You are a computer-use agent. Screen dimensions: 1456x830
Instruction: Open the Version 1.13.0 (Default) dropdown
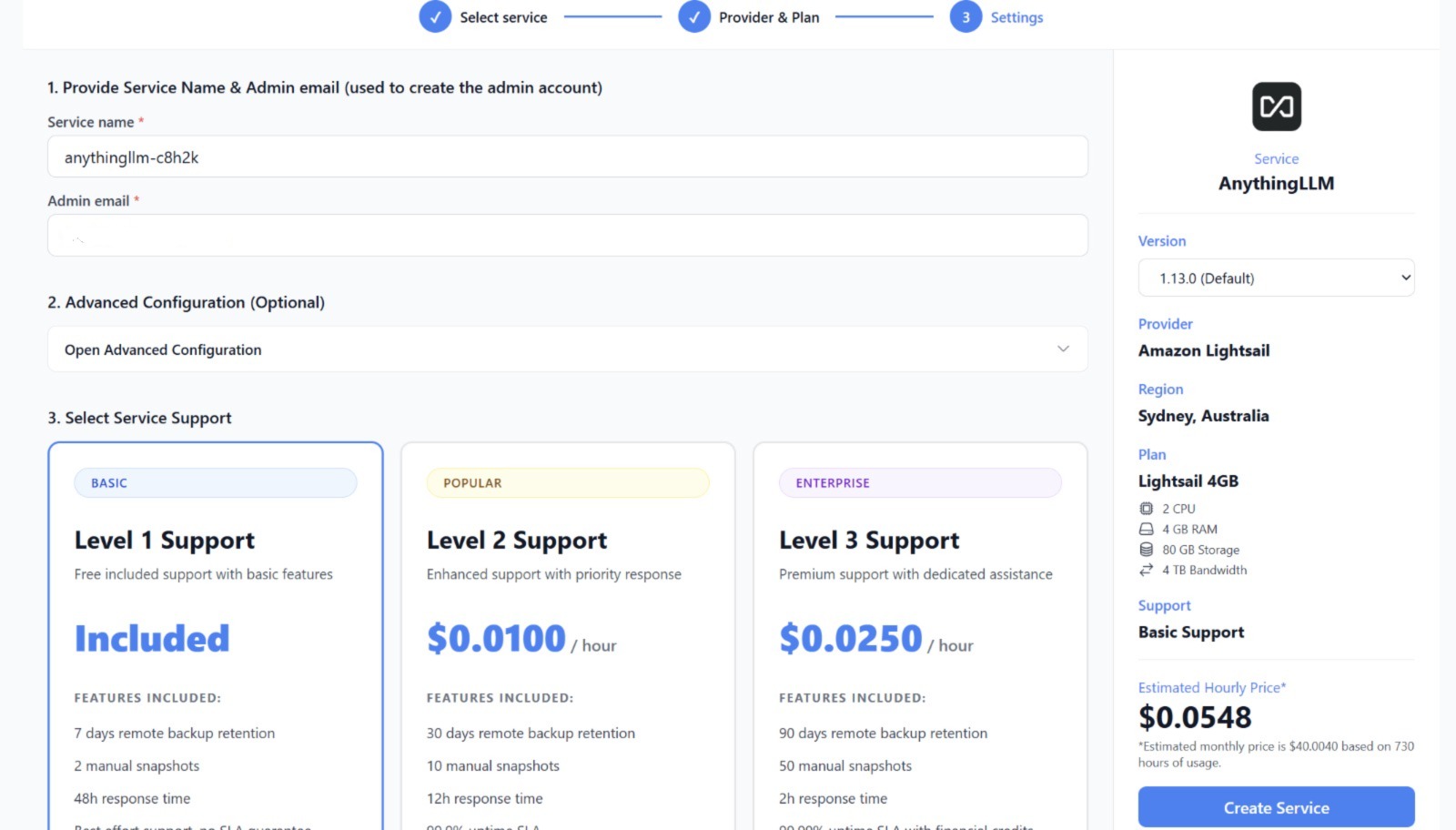[x=1276, y=278]
